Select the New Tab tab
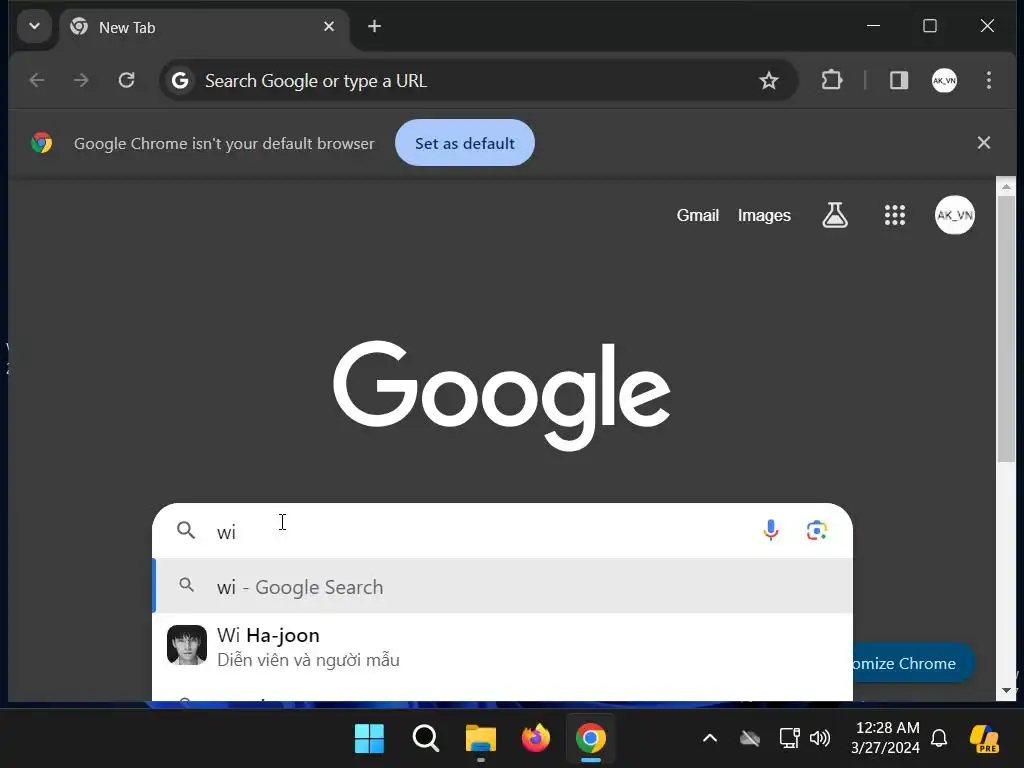1024x768 pixels. click(204, 27)
